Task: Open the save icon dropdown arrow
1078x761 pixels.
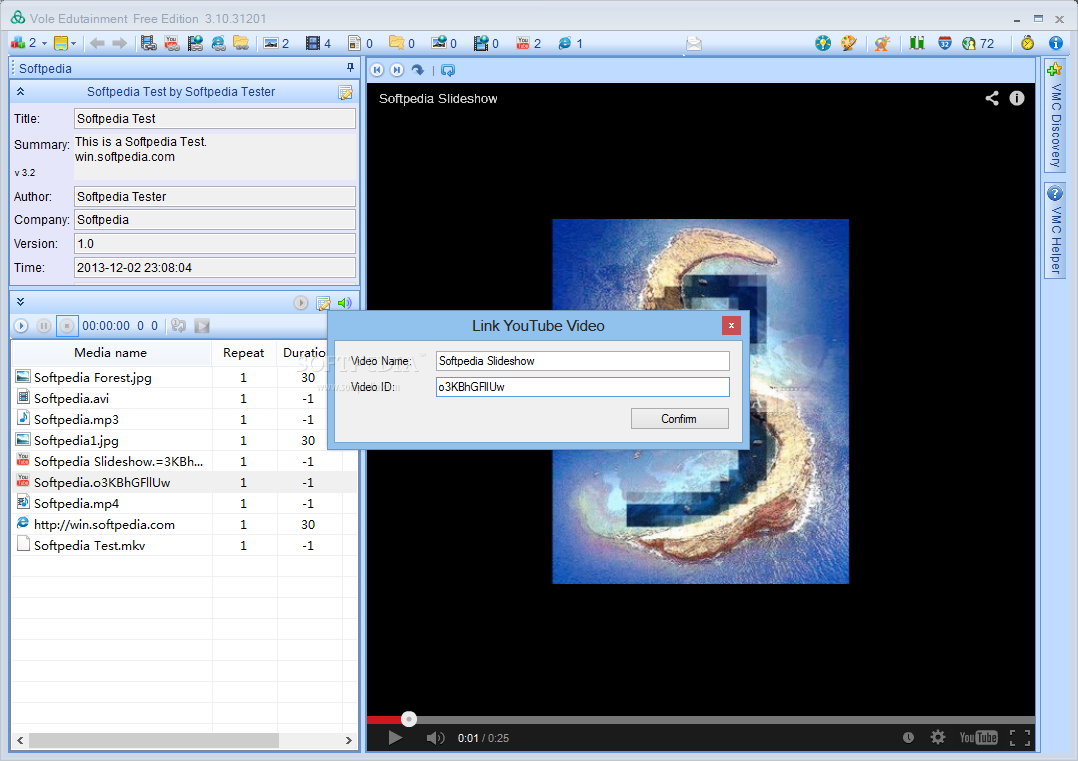Action: tap(74, 43)
